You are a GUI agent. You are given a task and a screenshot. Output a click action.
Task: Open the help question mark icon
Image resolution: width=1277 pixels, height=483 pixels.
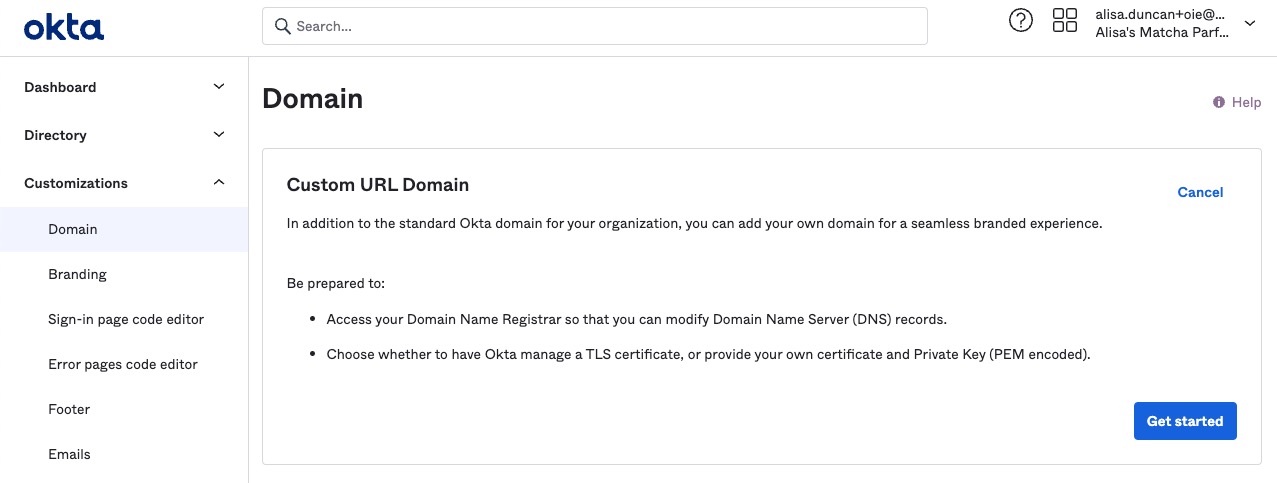1020,21
